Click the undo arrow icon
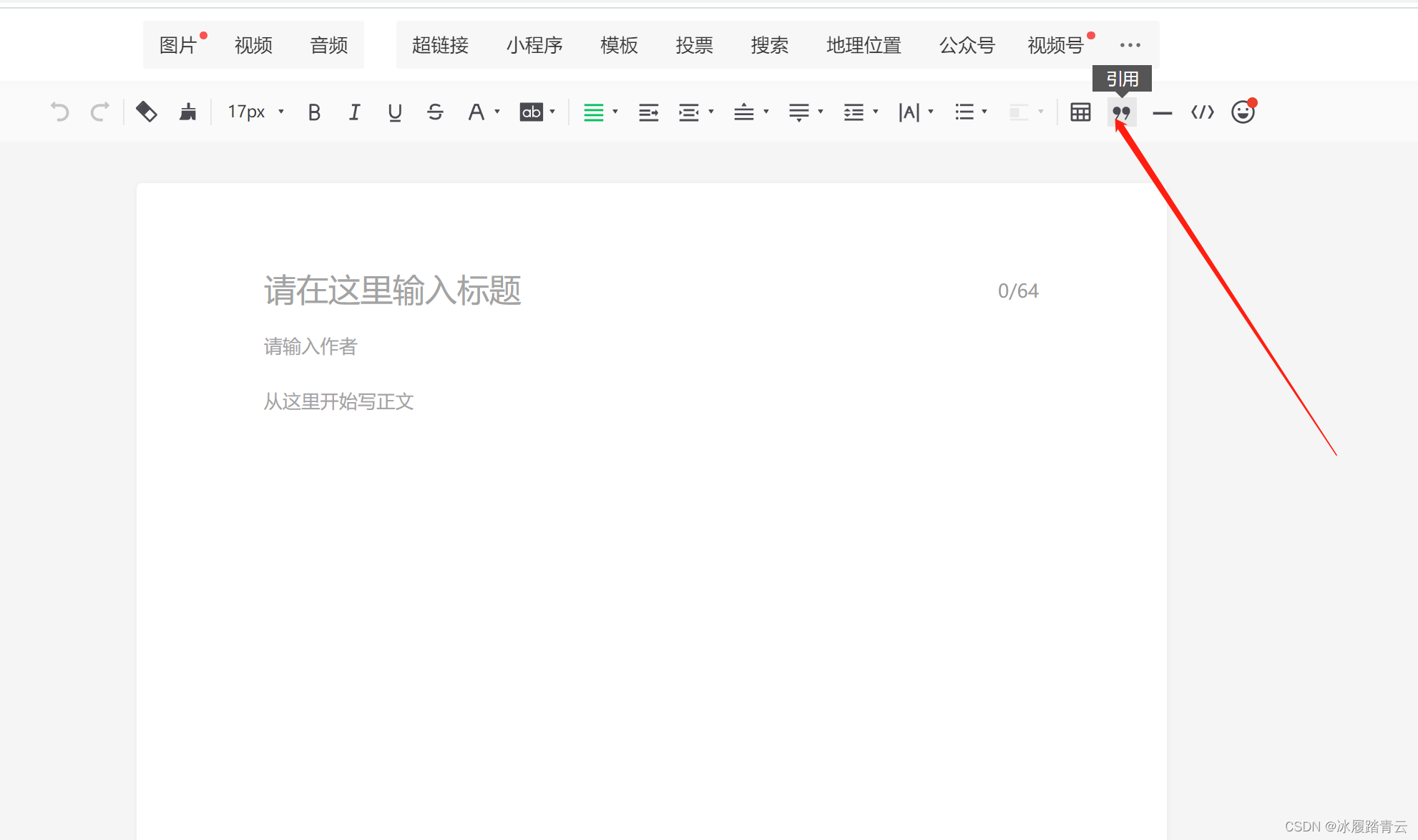The width and height of the screenshot is (1418, 840). click(60, 112)
